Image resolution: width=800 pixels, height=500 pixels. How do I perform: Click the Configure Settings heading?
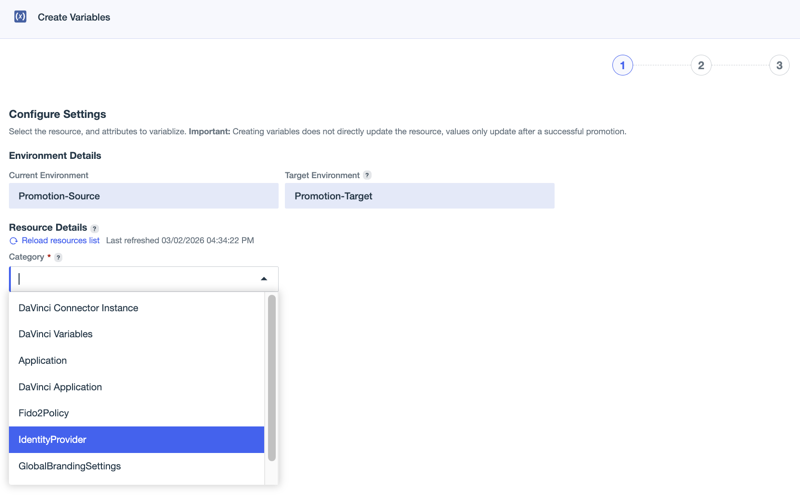pyautogui.click(x=58, y=114)
